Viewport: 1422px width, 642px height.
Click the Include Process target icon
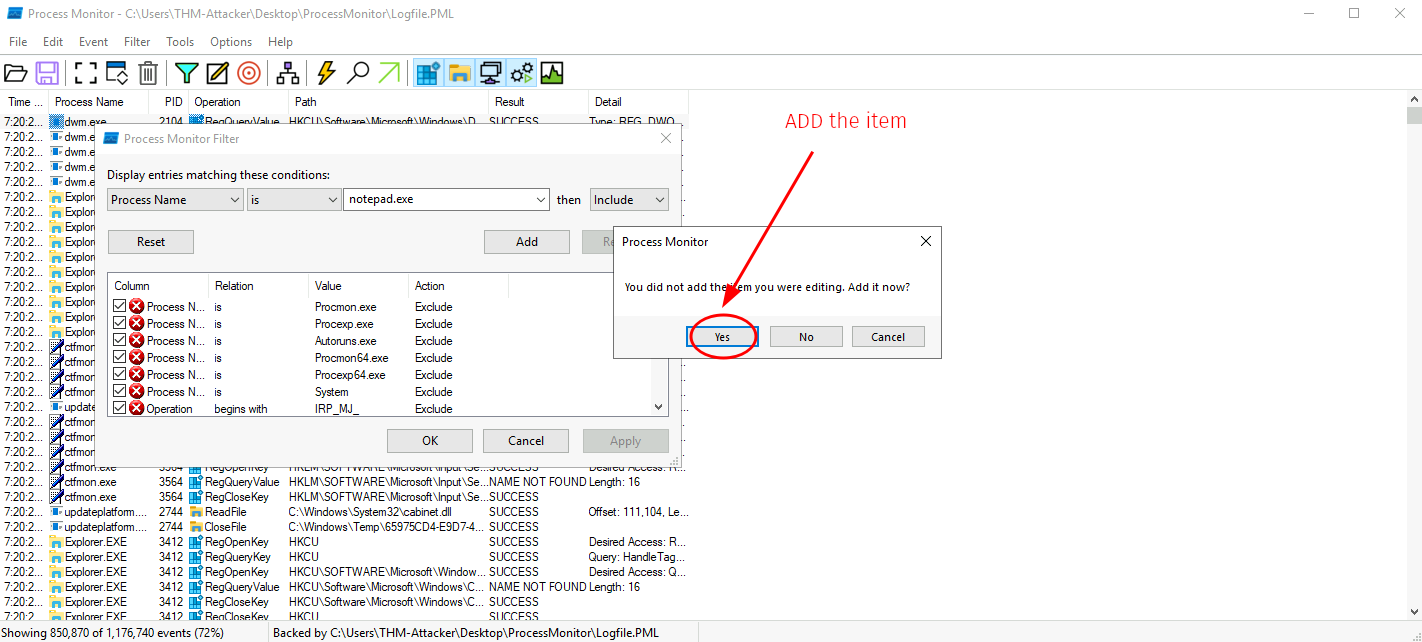point(249,73)
